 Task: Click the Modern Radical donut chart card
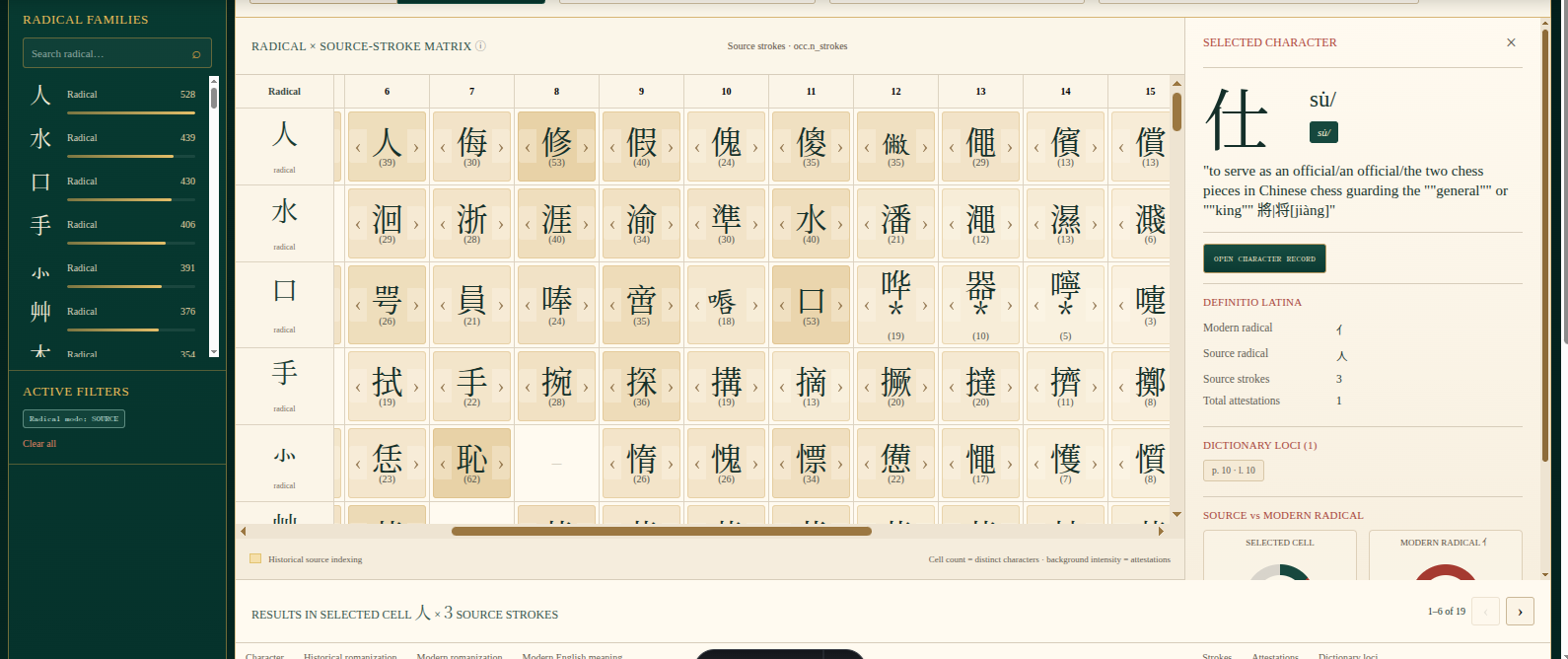(x=1446, y=555)
